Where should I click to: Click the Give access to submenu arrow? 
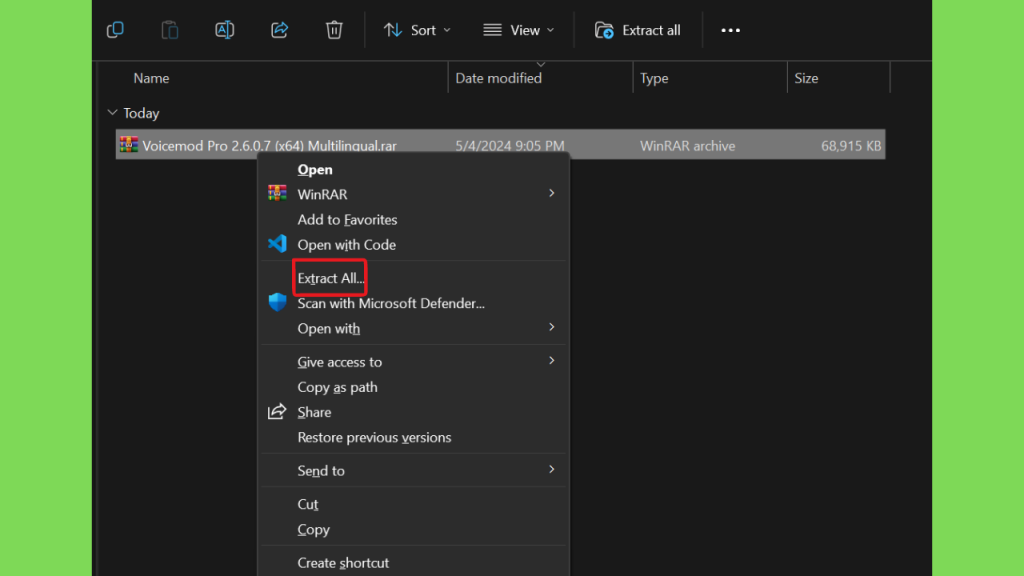[x=551, y=360]
